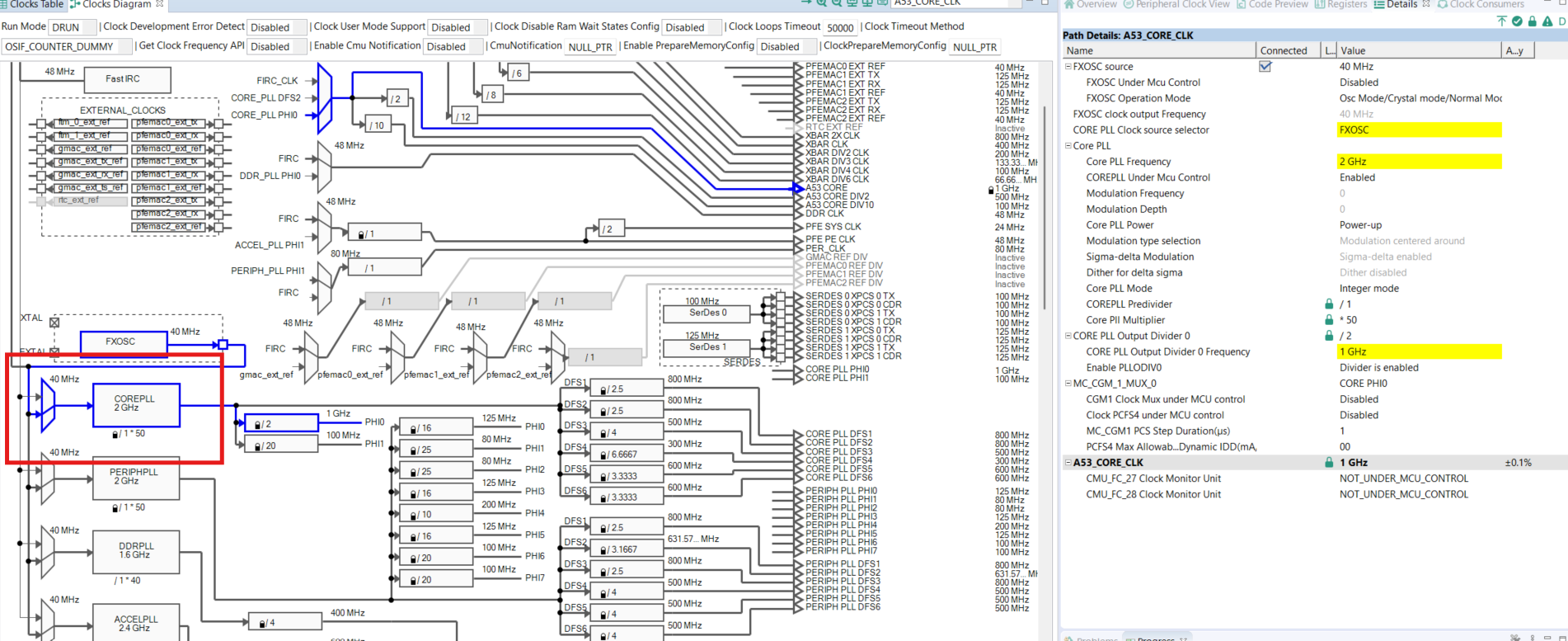The height and width of the screenshot is (641, 1568).
Task: Click the lock icon in Details toolbar
Action: [x=1532, y=21]
